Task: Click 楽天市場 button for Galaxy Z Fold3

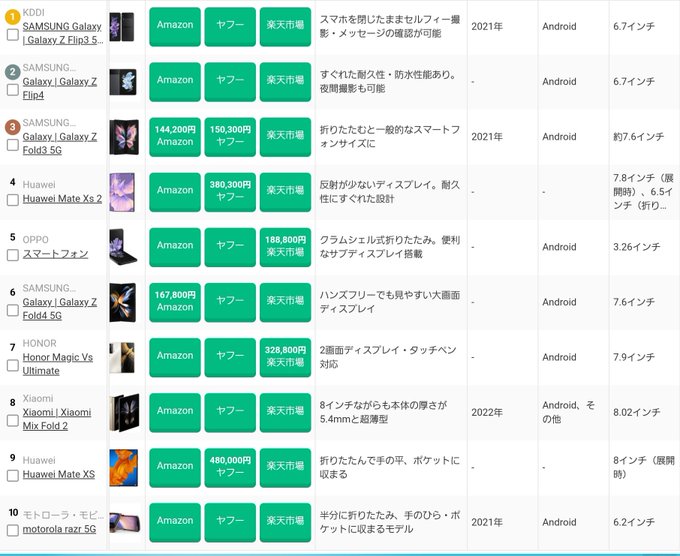Action: (x=285, y=137)
